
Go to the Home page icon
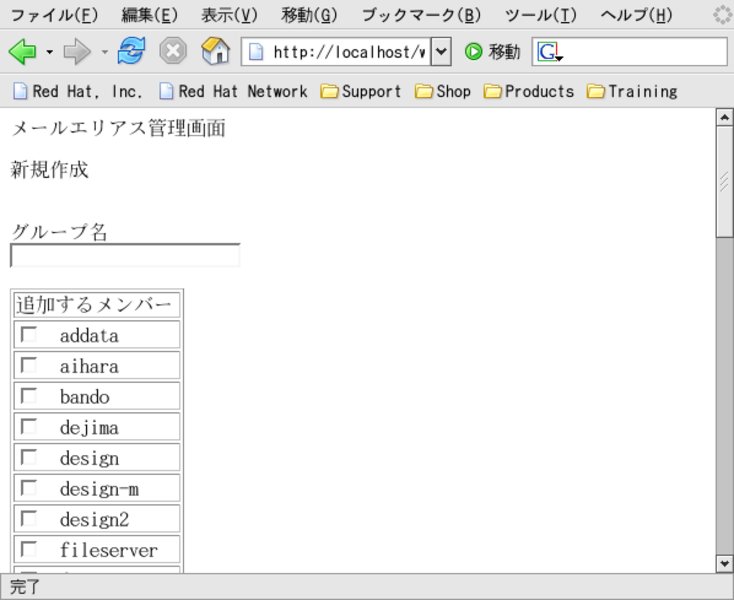click(x=215, y=52)
